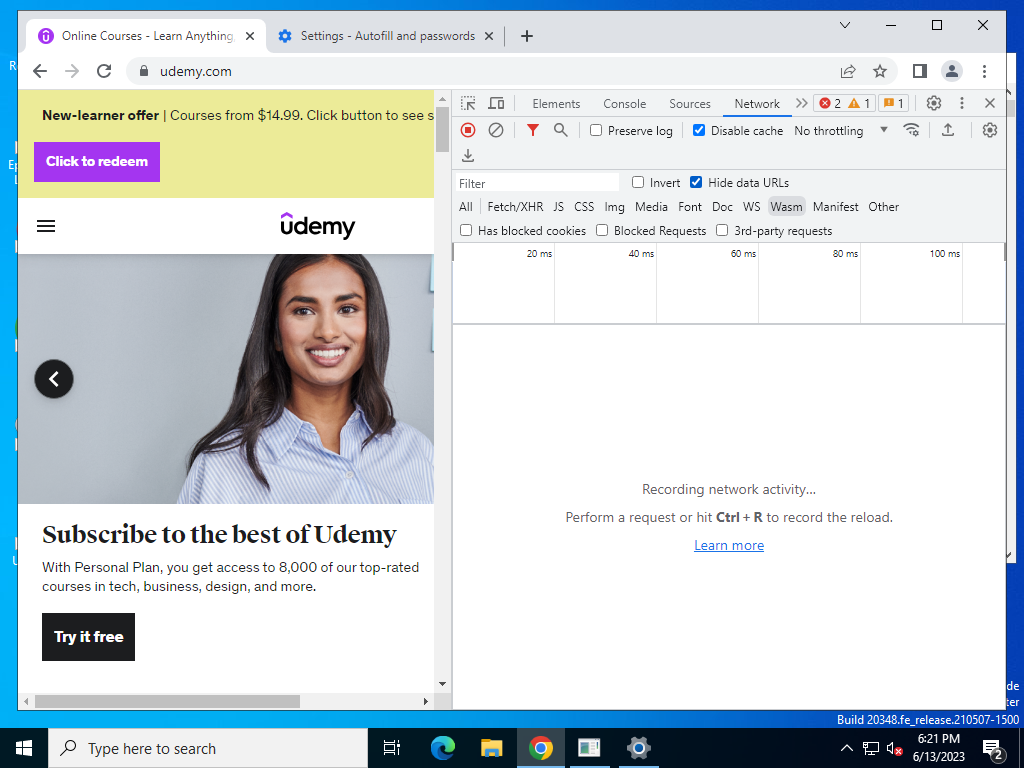
Task: Click the Click to redeem button
Action: click(97, 161)
